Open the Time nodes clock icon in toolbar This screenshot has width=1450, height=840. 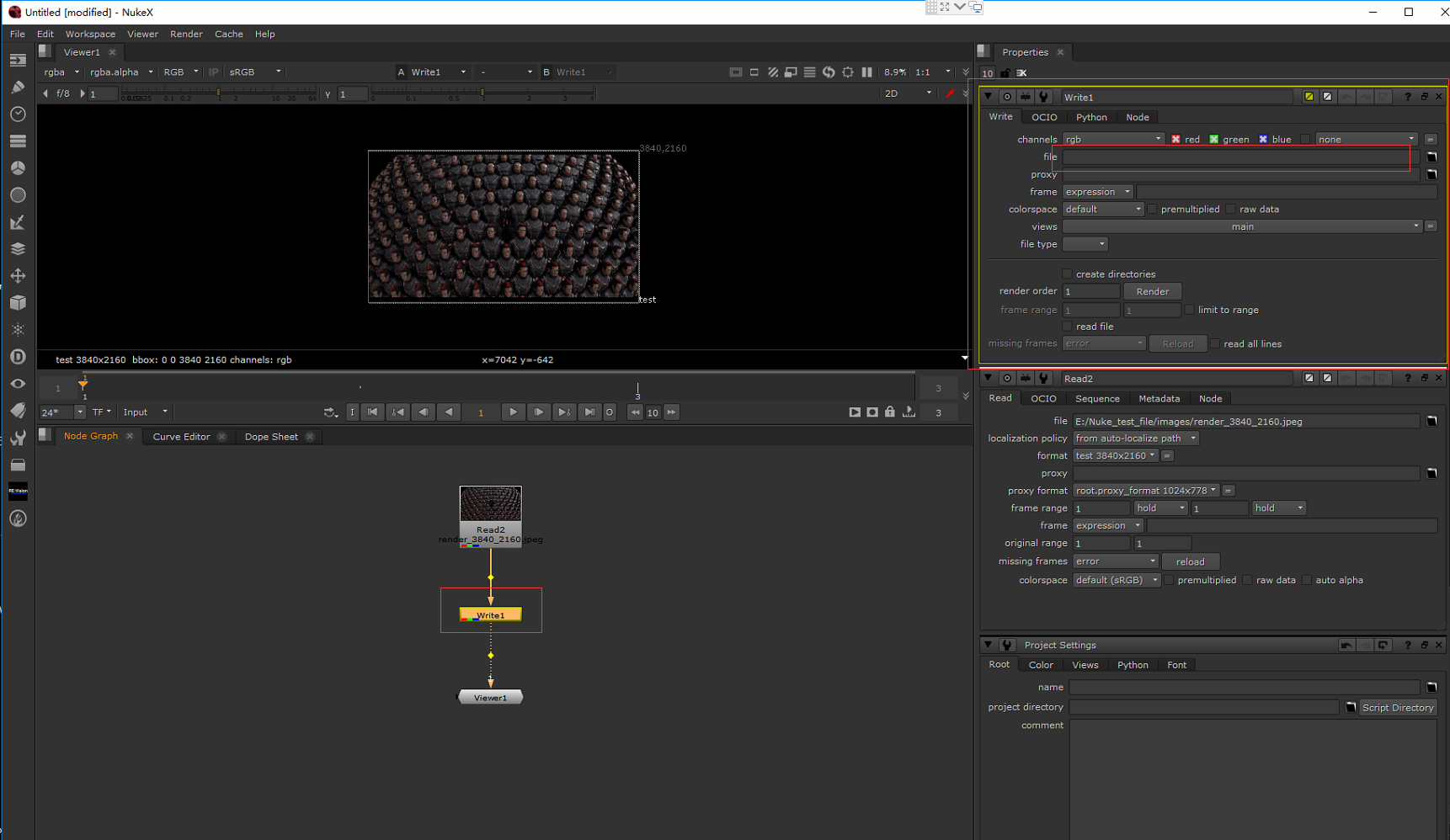pos(18,114)
